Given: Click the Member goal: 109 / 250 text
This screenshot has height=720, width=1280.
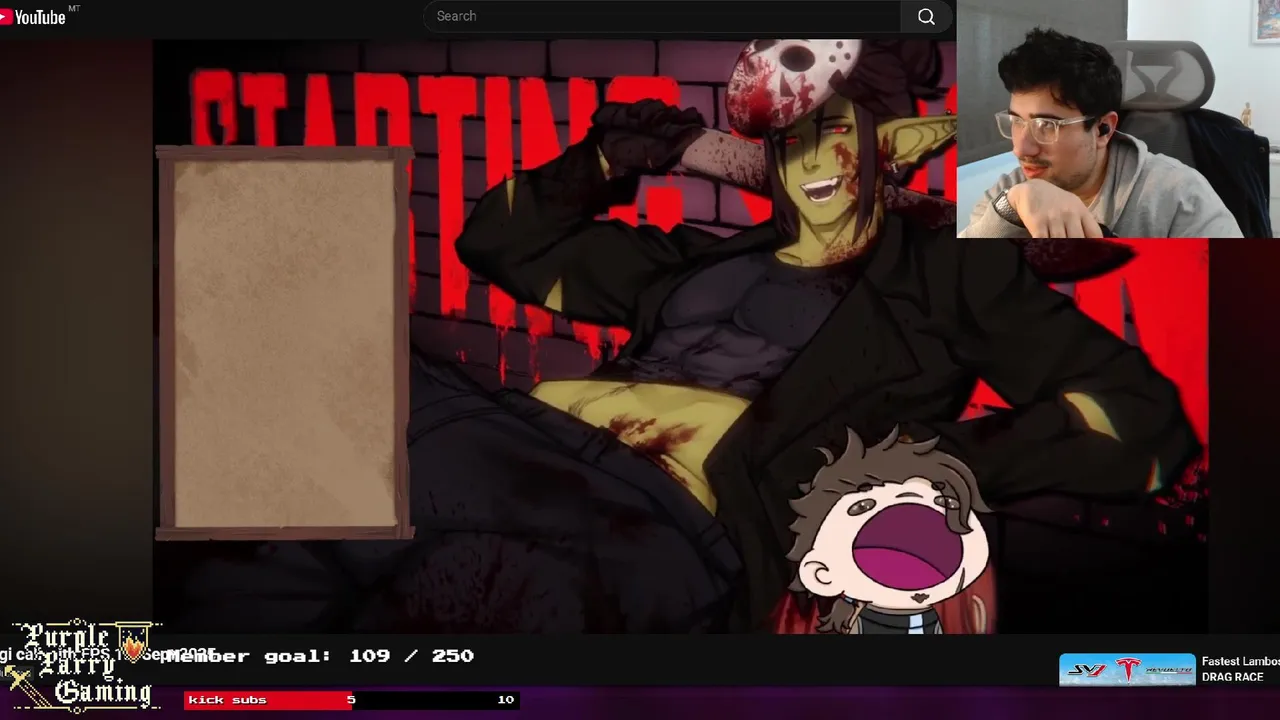Looking at the screenshot, I should 320,656.
